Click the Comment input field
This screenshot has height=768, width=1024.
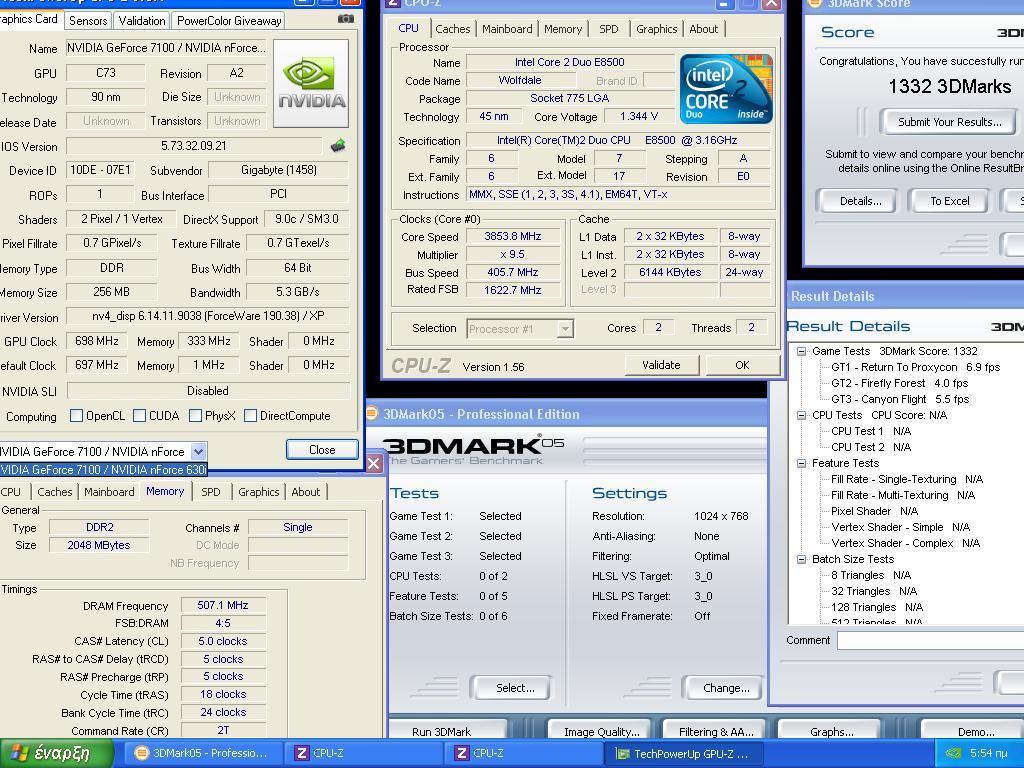point(931,640)
